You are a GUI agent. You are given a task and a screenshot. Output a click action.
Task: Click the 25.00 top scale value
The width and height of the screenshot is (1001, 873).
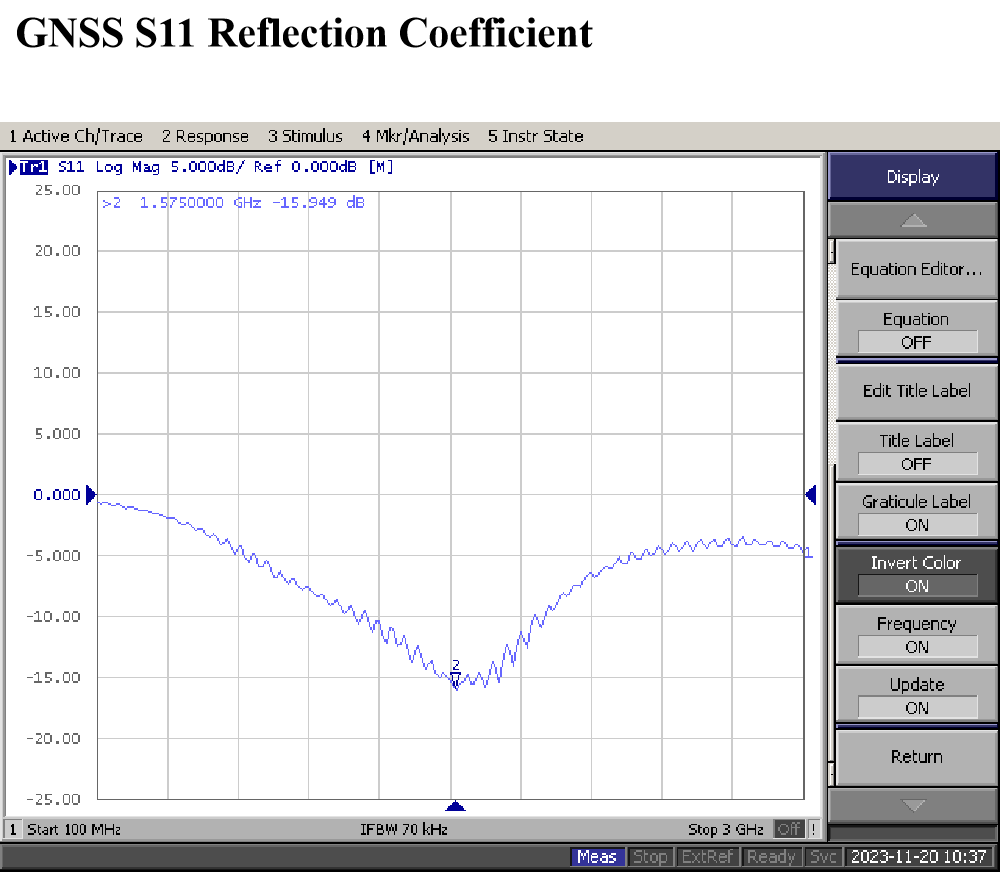coord(57,190)
